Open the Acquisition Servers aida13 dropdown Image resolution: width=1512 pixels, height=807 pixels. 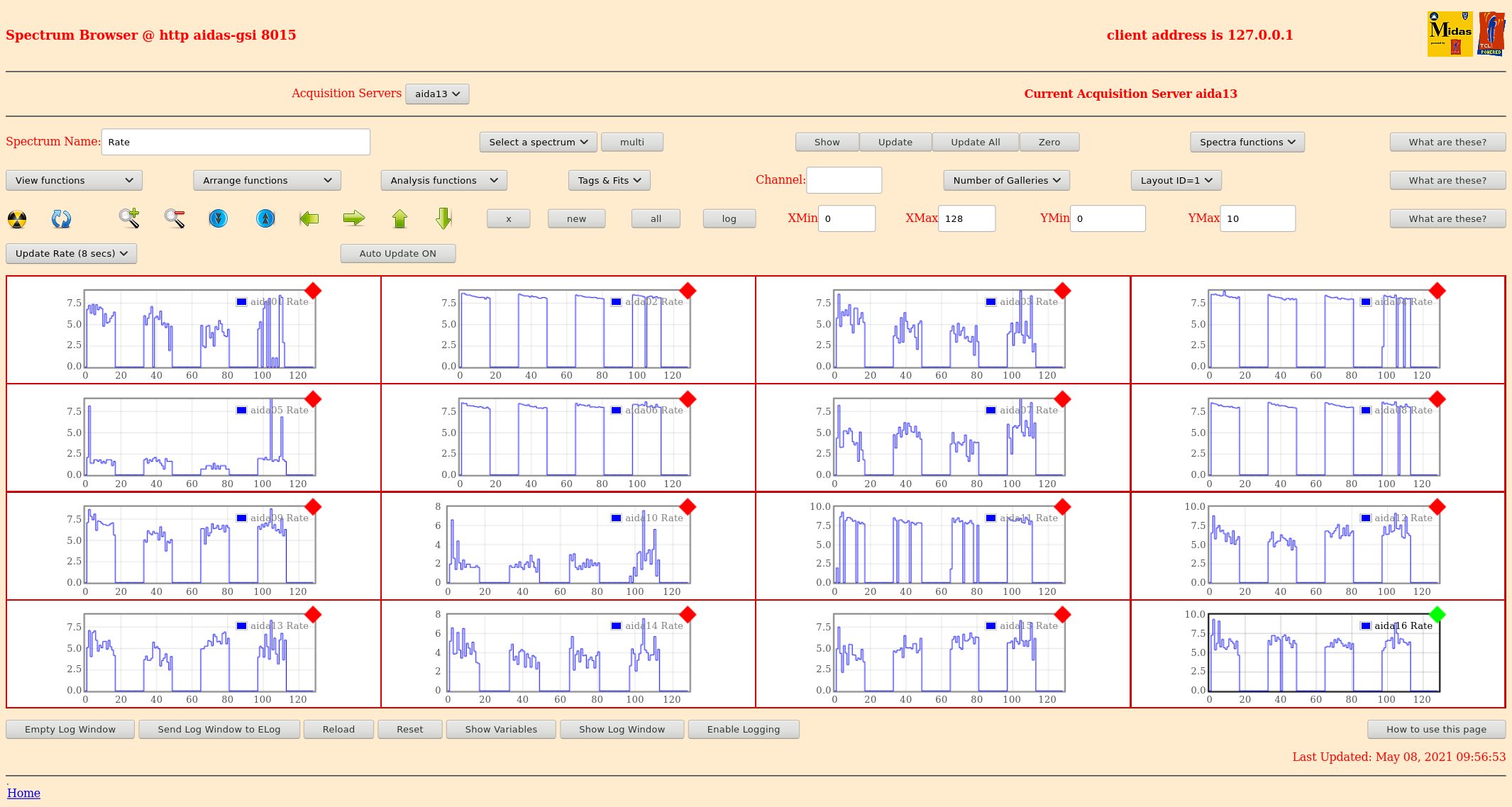[x=437, y=94]
